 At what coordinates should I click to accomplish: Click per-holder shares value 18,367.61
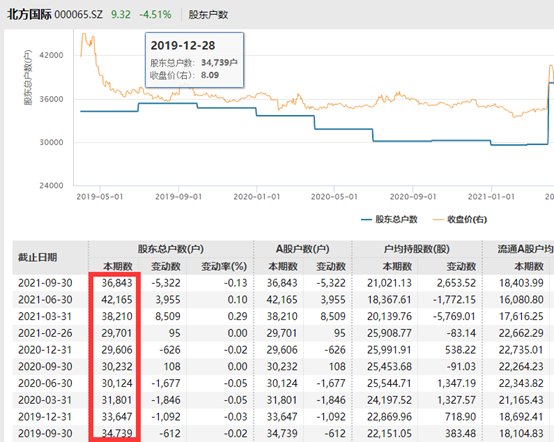point(389,299)
